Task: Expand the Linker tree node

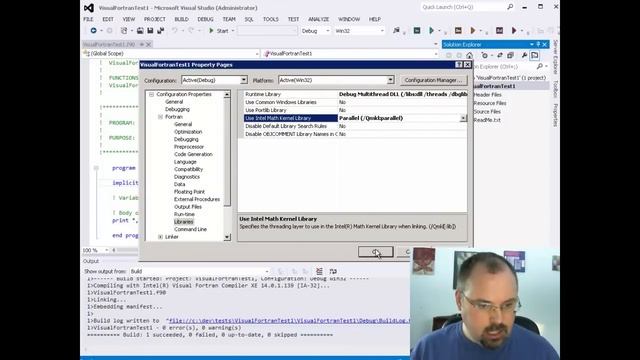Action: (160, 237)
